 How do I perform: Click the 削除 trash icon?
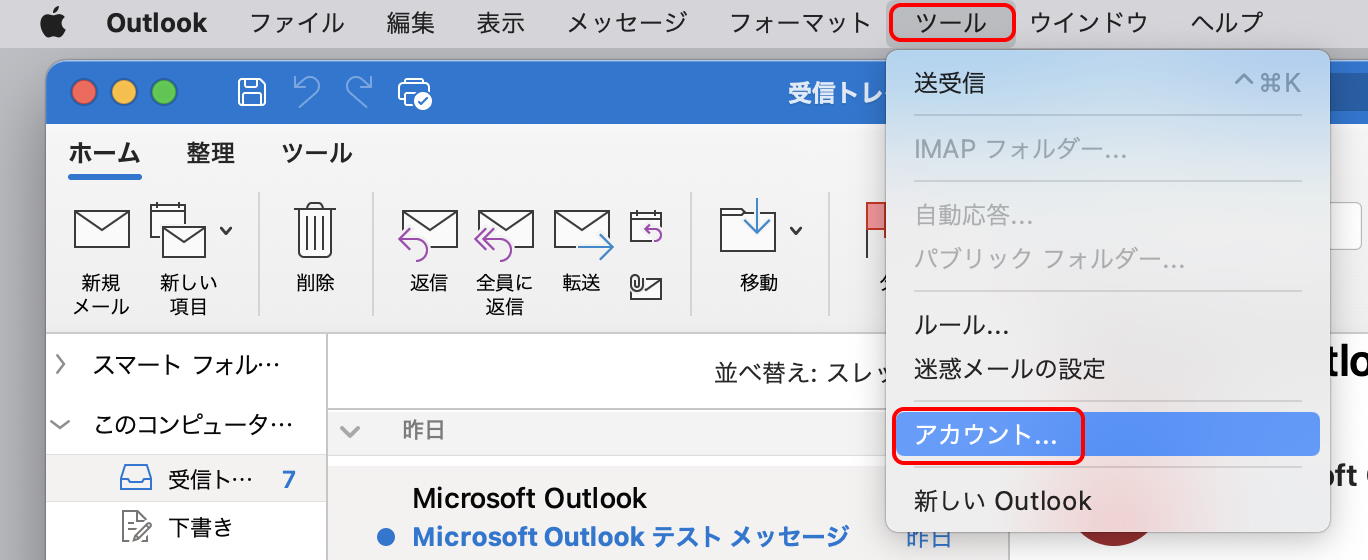pos(315,231)
